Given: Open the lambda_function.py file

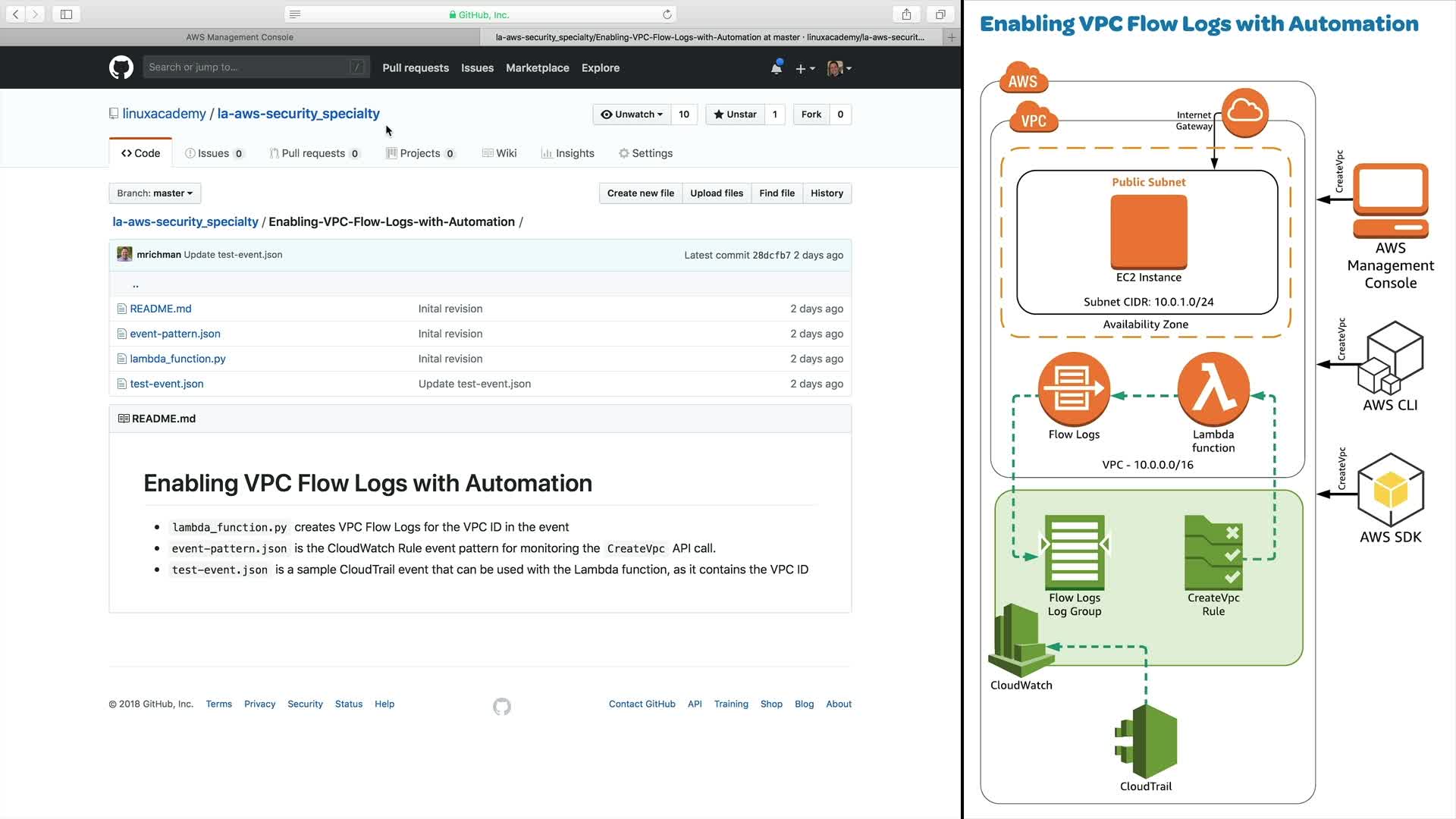Looking at the screenshot, I should pyautogui.click(x=177, y=359).
